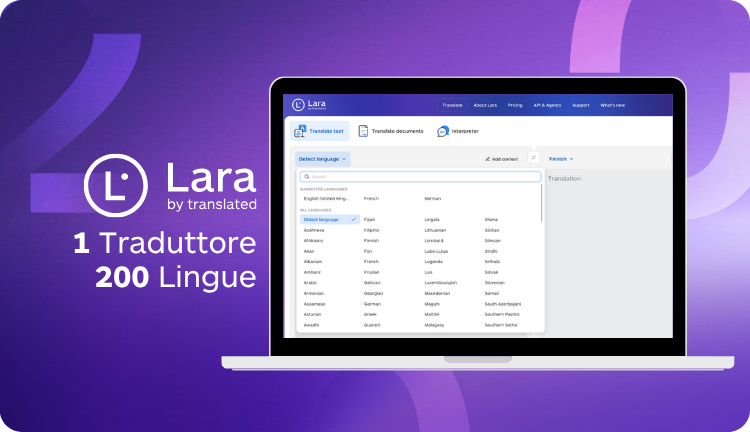Open the Support nav item
Viewport: 750px width, 432px height.
coord(581,105)
